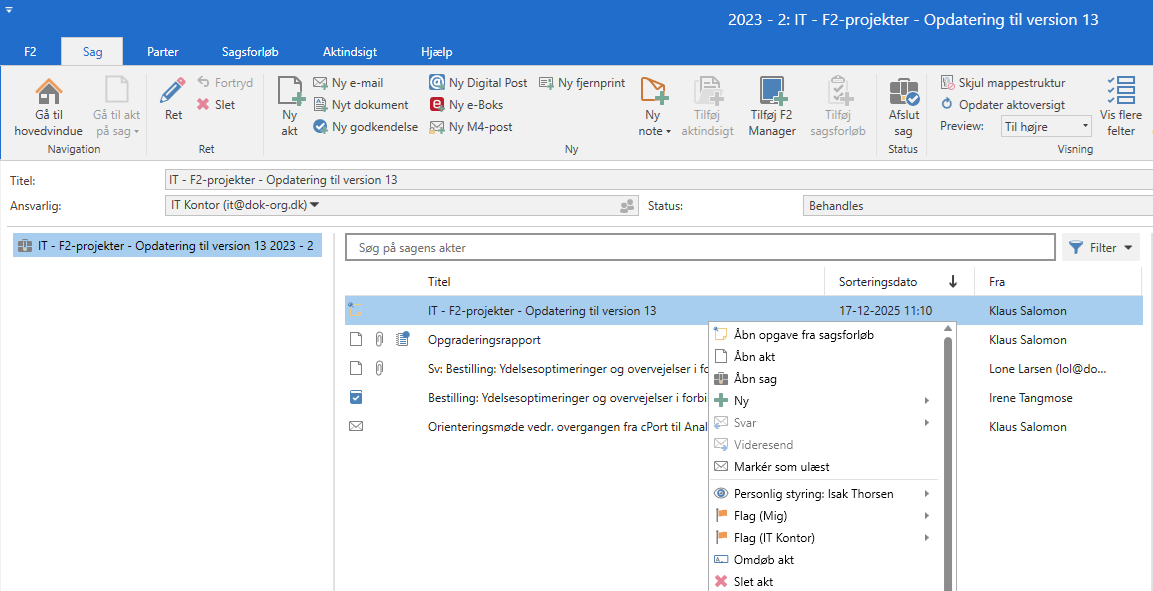Click the participants icon in Ansvarlig field
The height and width of the screenshot is (591, 1153).
[627, 206]
